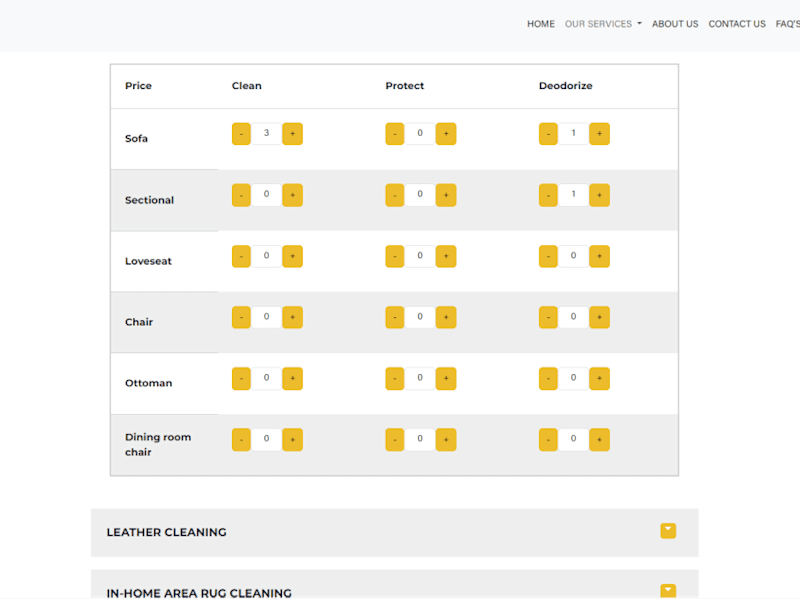The height and width of the screenshot is (600, 800).
Task: Increment Dining room chair Deodorize
Action: pos(599,440)
